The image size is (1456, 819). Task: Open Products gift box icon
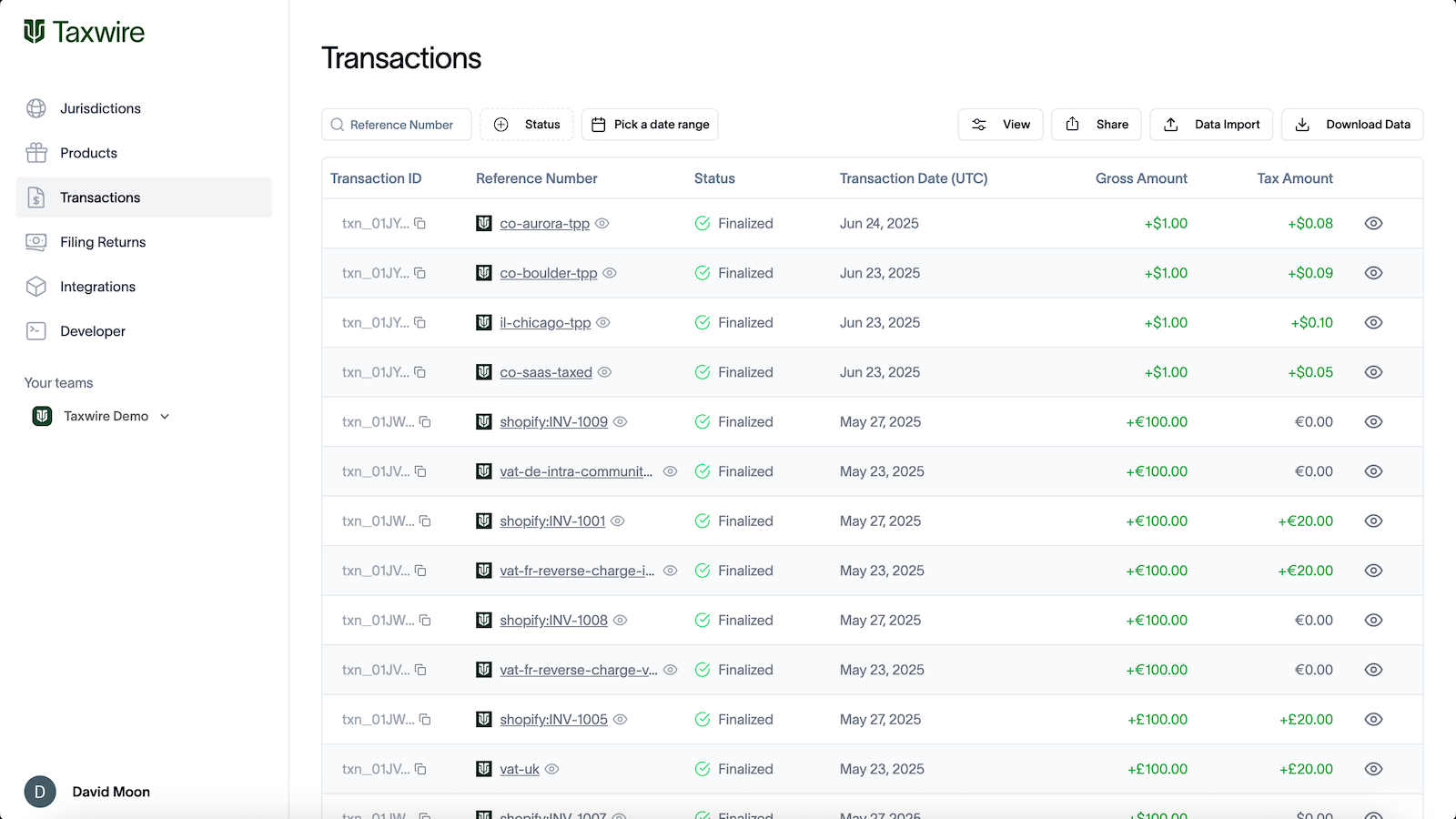pyautogui.click(x=36, y=153)
